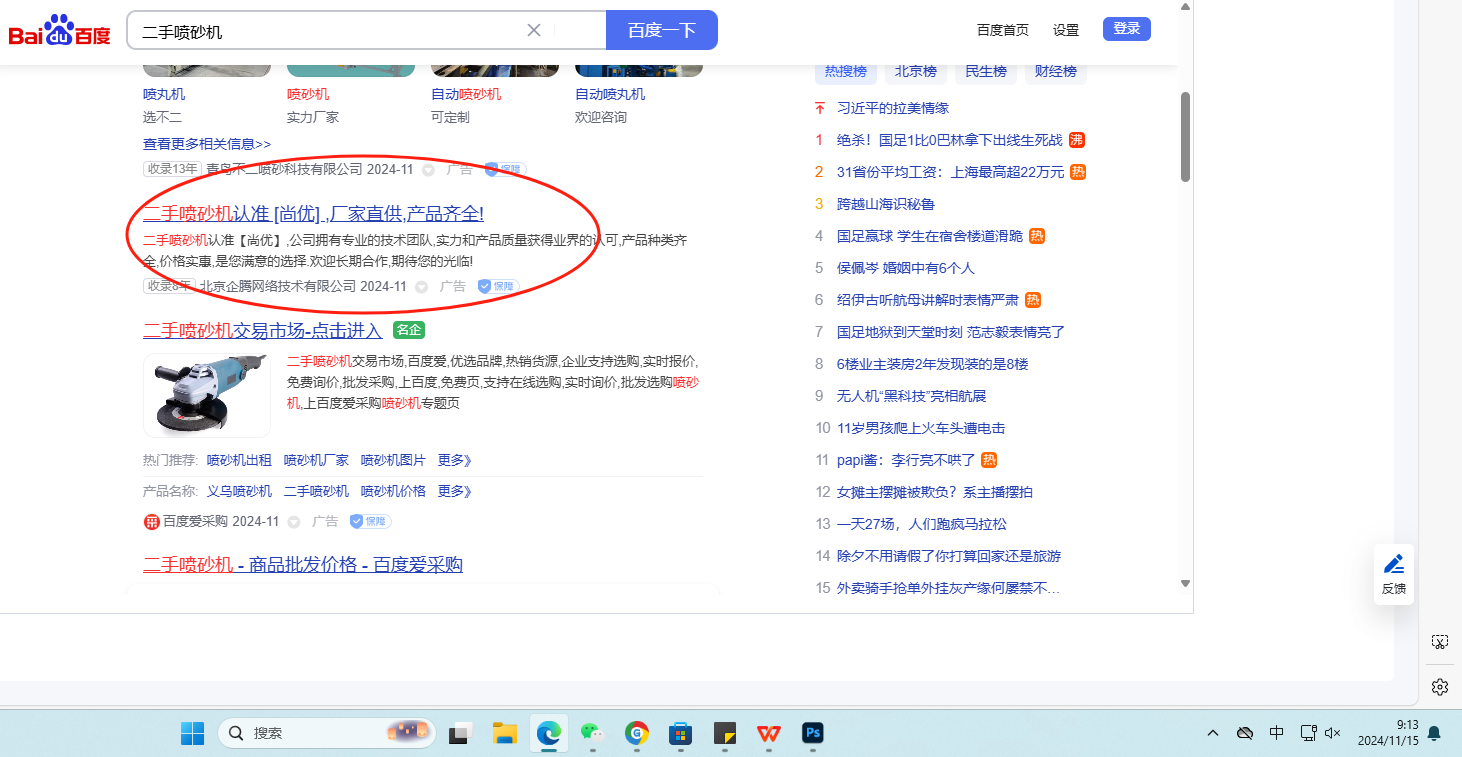The width and height of the screenshot is (1462, 757).
Task: Expand the dropdown beside 百度爱采购 2024-11
Action: (x=294, y=521)
